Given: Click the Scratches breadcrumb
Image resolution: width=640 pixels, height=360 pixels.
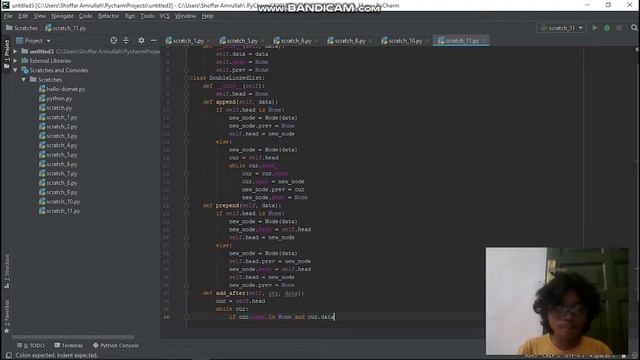Looking at the screenshot, I should click(22, 28).
